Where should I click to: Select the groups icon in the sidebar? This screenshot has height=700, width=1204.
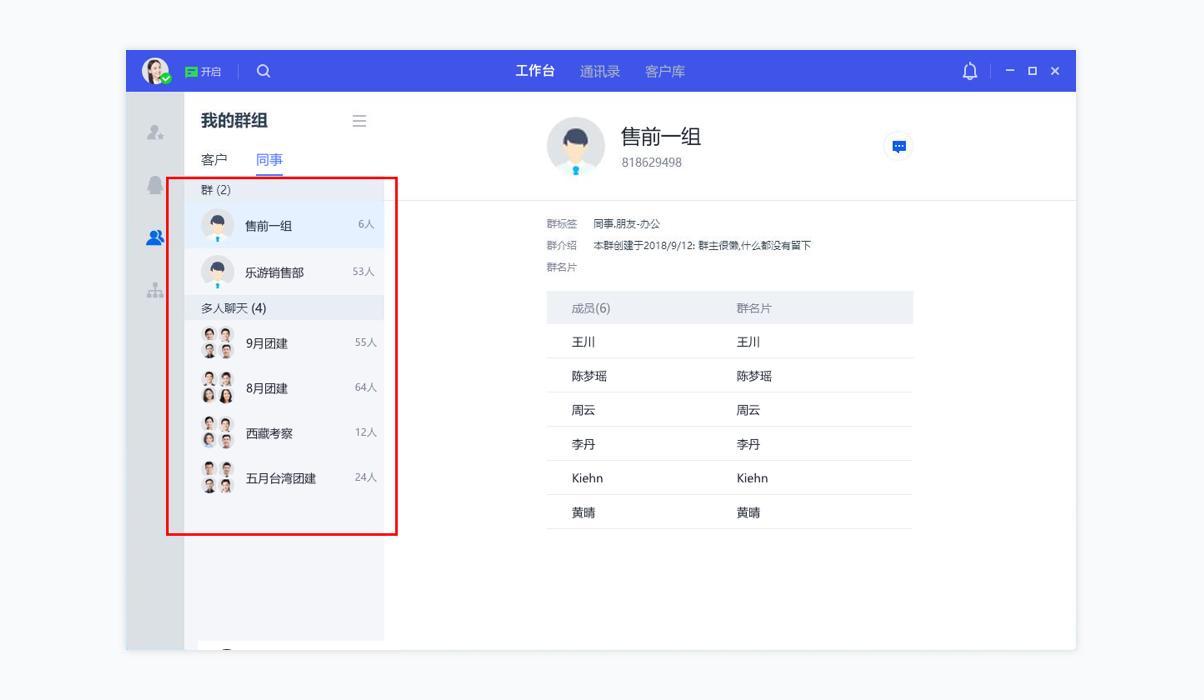152,235
